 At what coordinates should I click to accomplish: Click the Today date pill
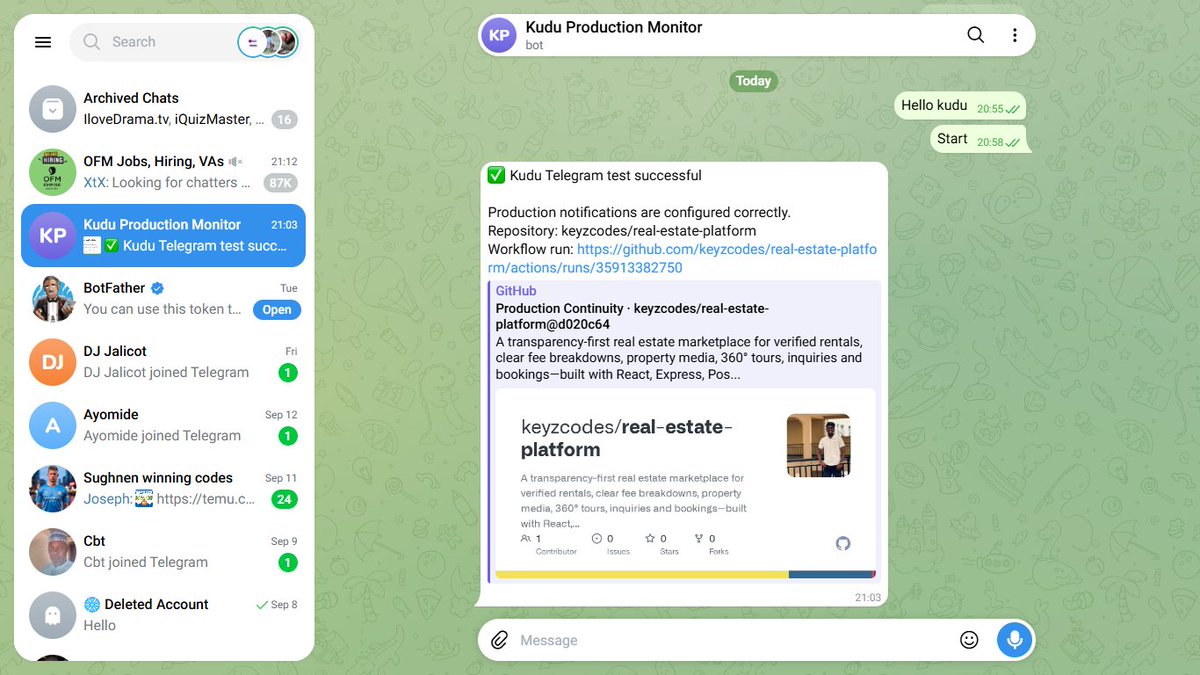753,81
